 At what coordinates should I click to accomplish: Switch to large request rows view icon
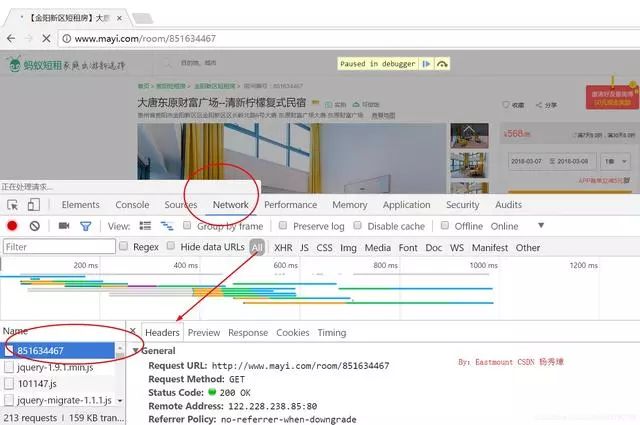click(145, 226)
